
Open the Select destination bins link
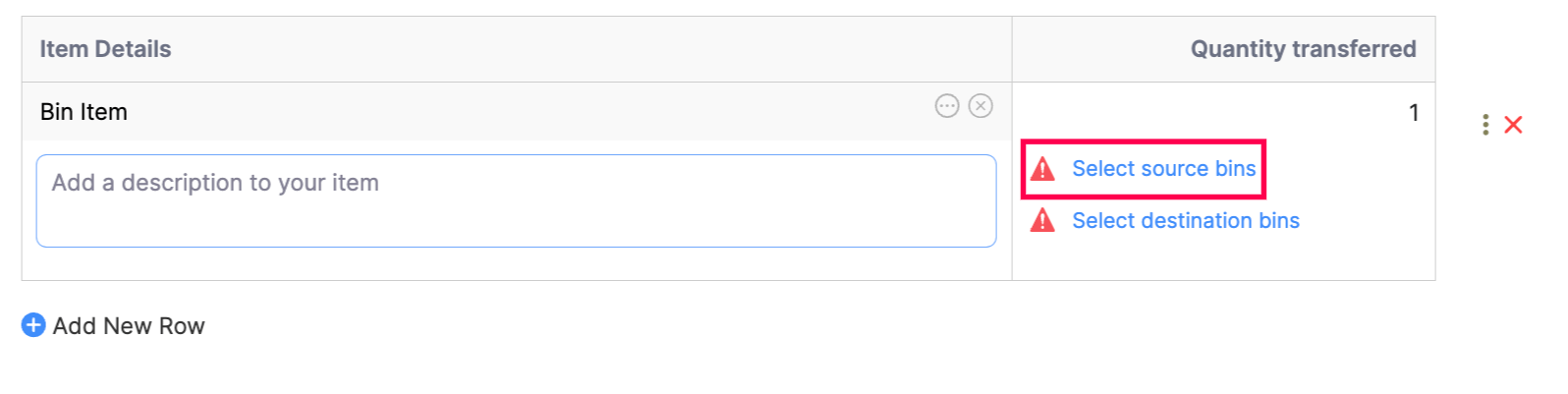[1185, 221]
